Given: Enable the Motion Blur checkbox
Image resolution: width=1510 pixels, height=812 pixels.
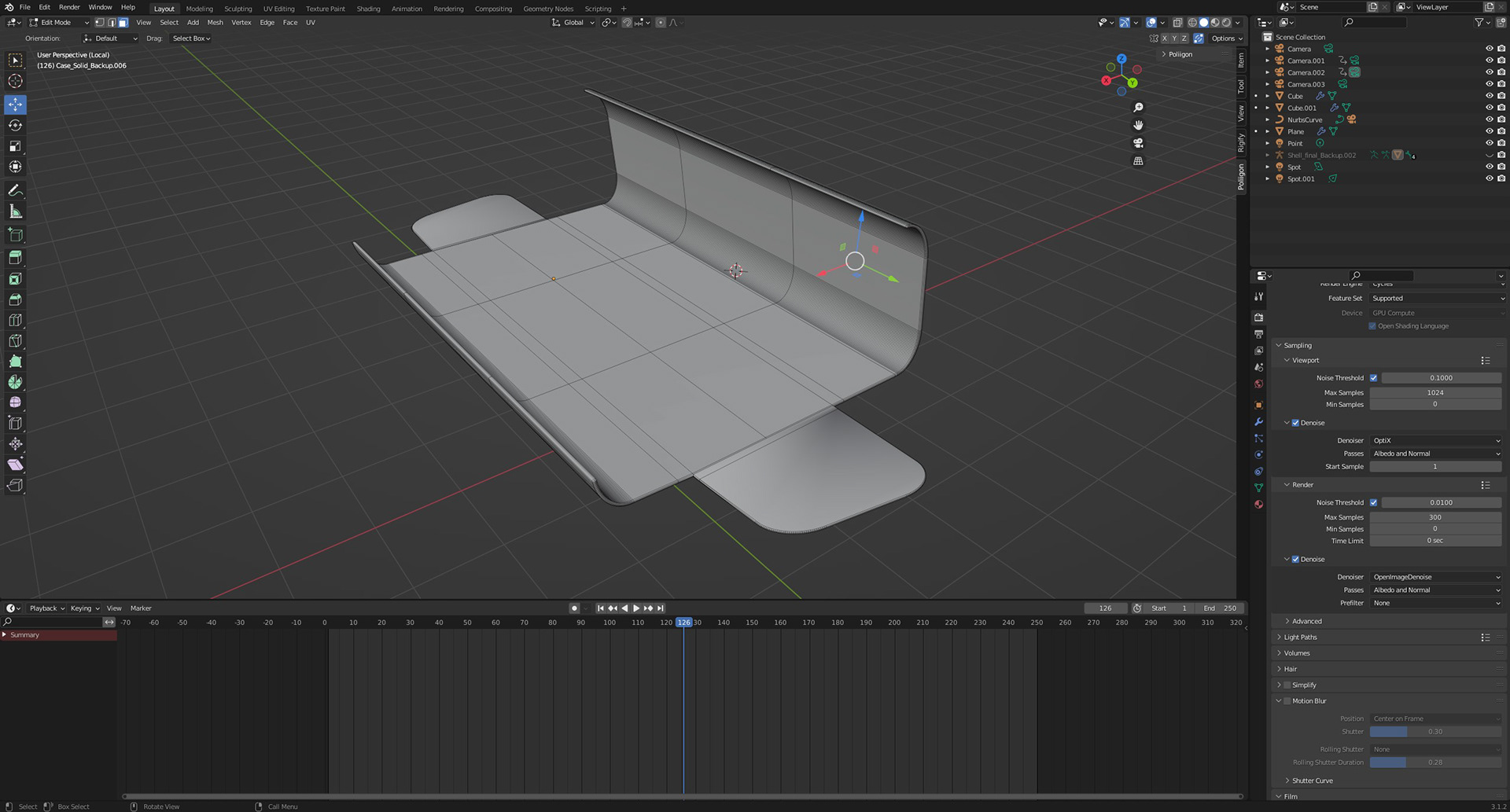Looking at the screenshot, I should 1287,701.
